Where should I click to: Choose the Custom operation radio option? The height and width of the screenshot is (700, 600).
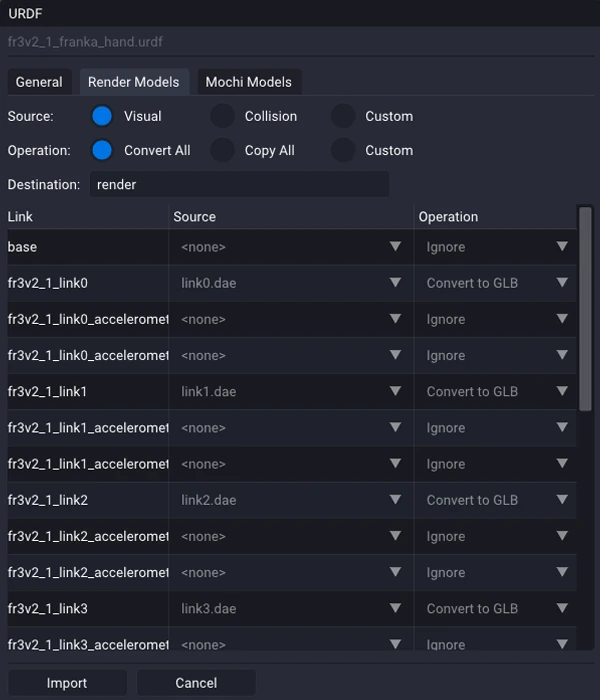(x=343, y=150)
